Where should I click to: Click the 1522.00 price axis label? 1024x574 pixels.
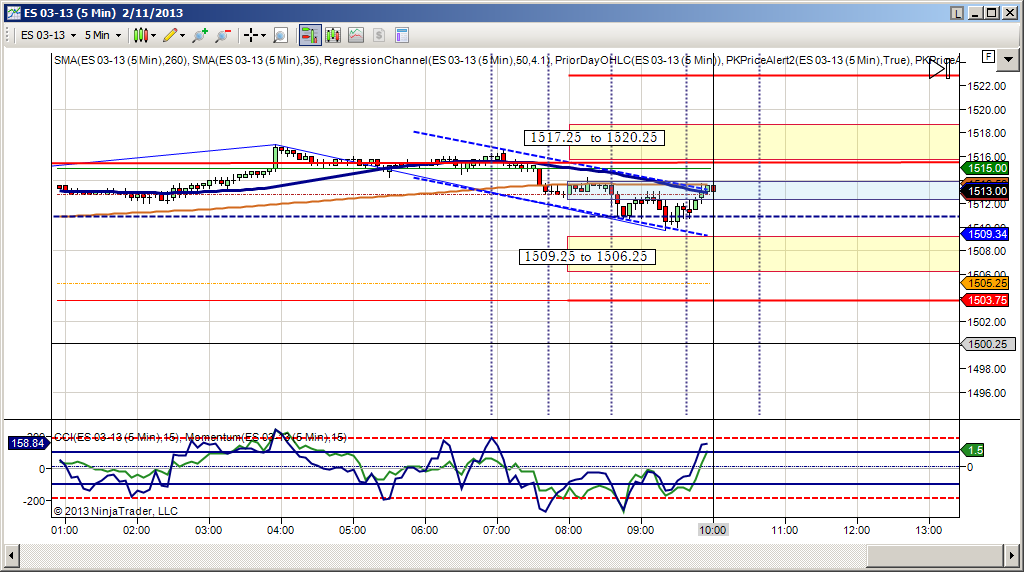(x=987, y=86)
